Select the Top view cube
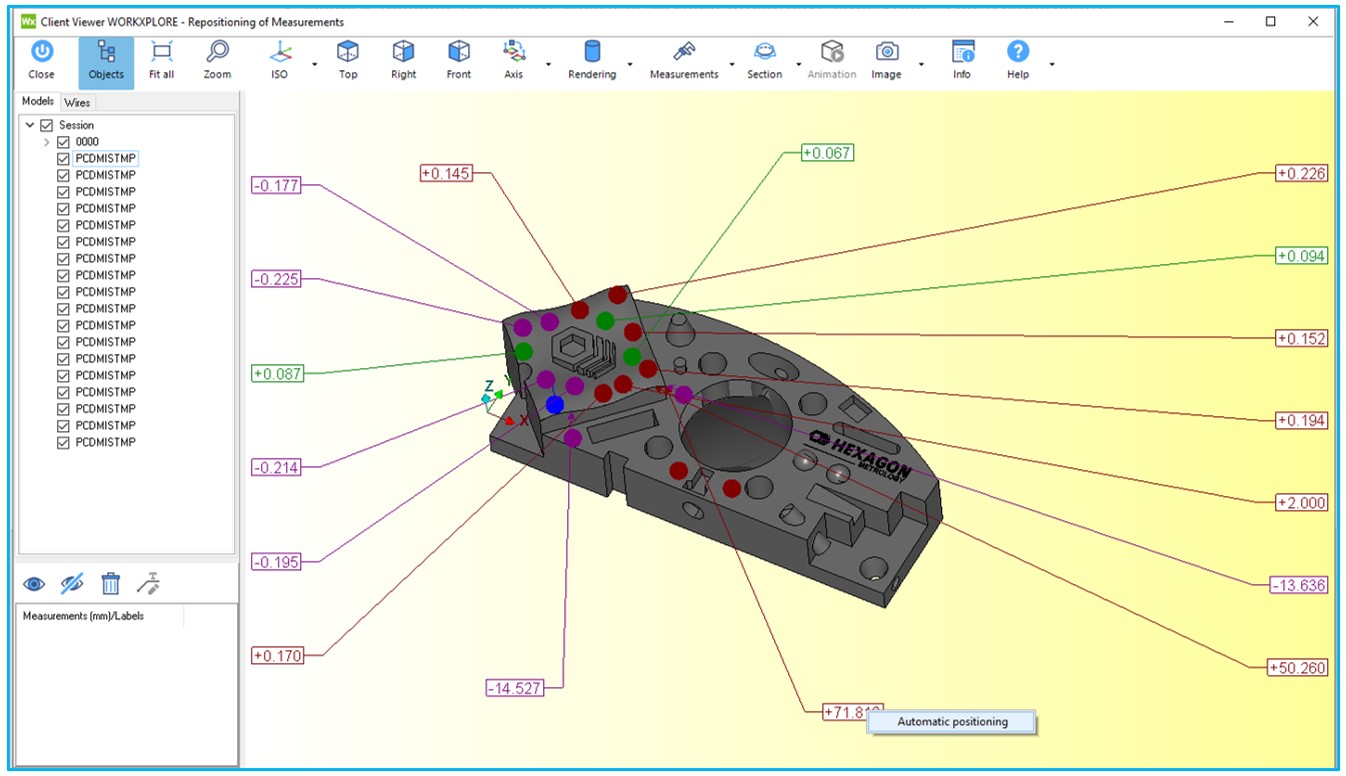The image size is (1346, 776). (x=348, y=51)
